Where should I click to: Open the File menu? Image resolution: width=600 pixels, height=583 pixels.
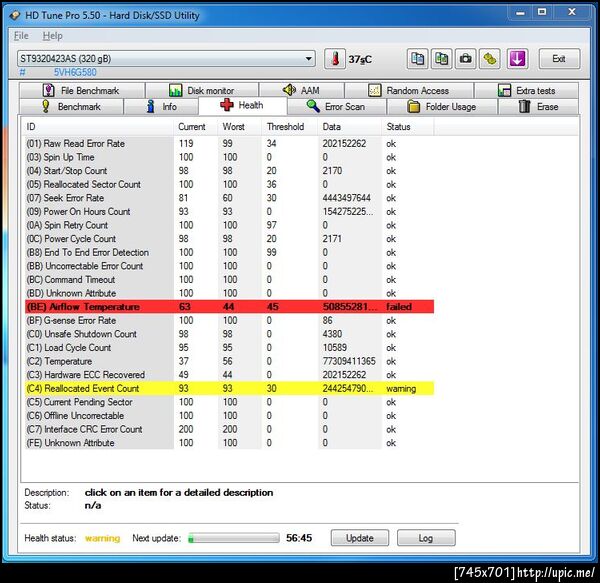(21, 36)
